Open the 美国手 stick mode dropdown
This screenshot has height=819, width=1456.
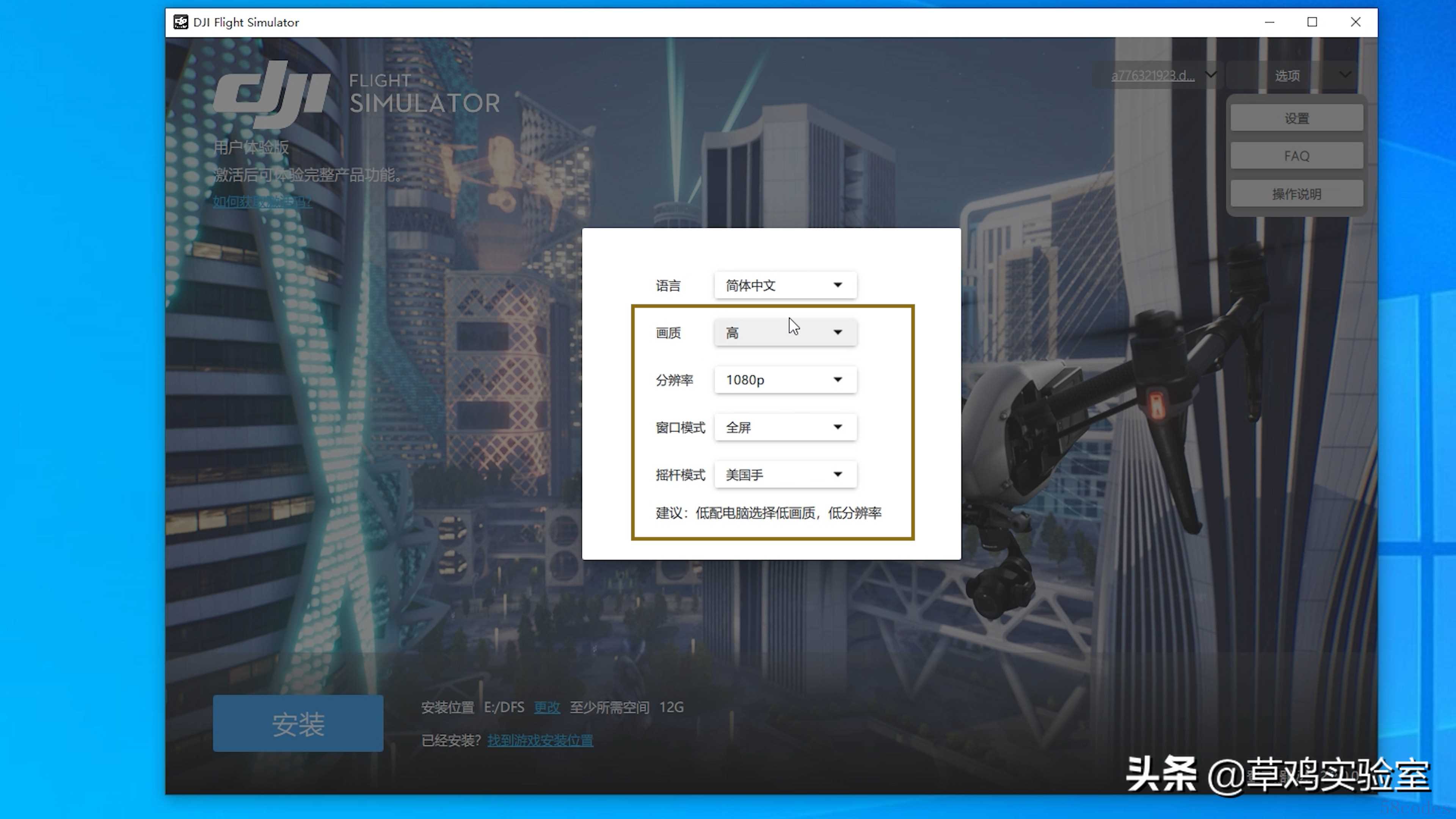tap(784, 474)
